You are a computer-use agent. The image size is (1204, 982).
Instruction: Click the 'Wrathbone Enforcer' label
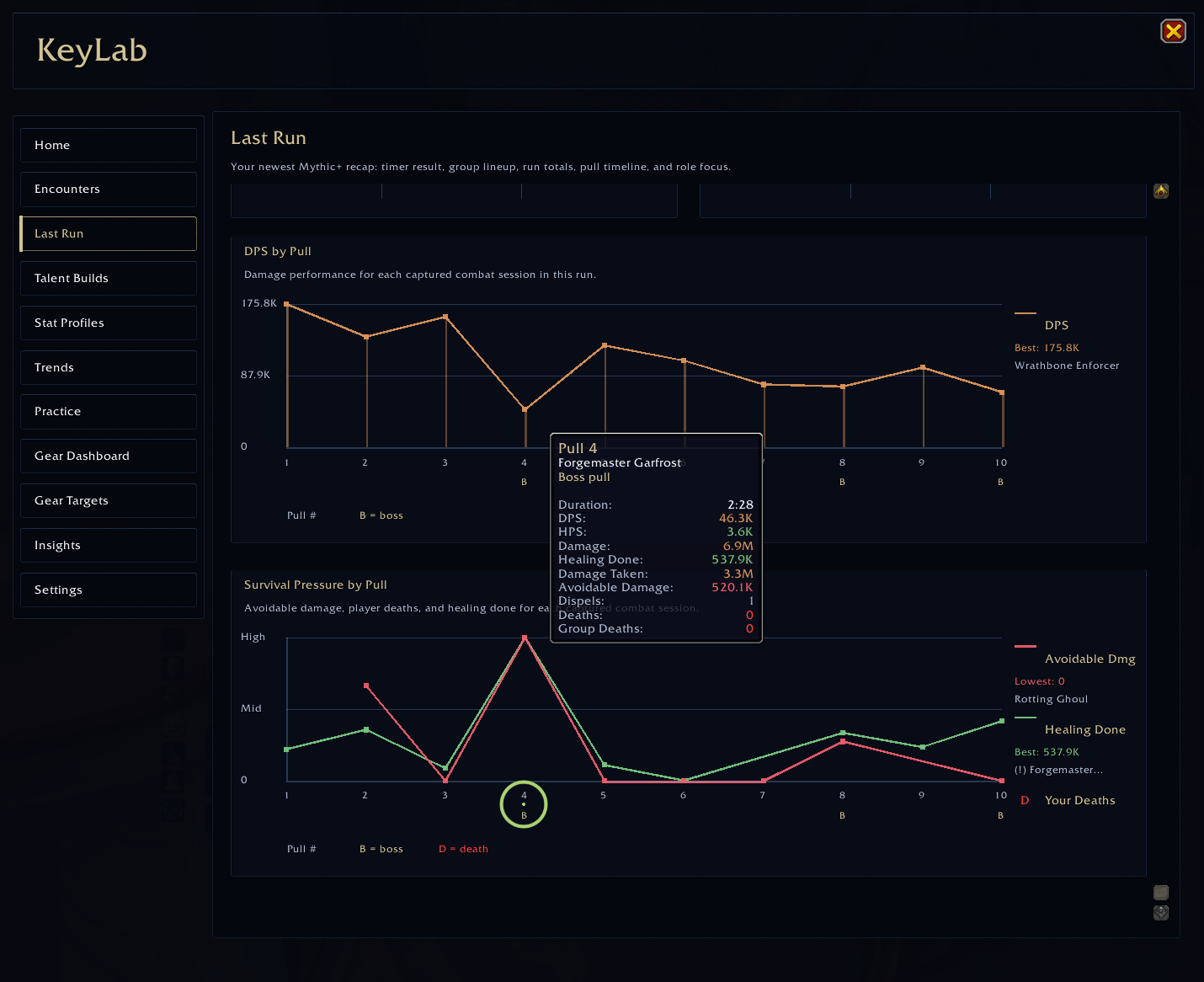pyautogui.click(x=1067, y=366)
